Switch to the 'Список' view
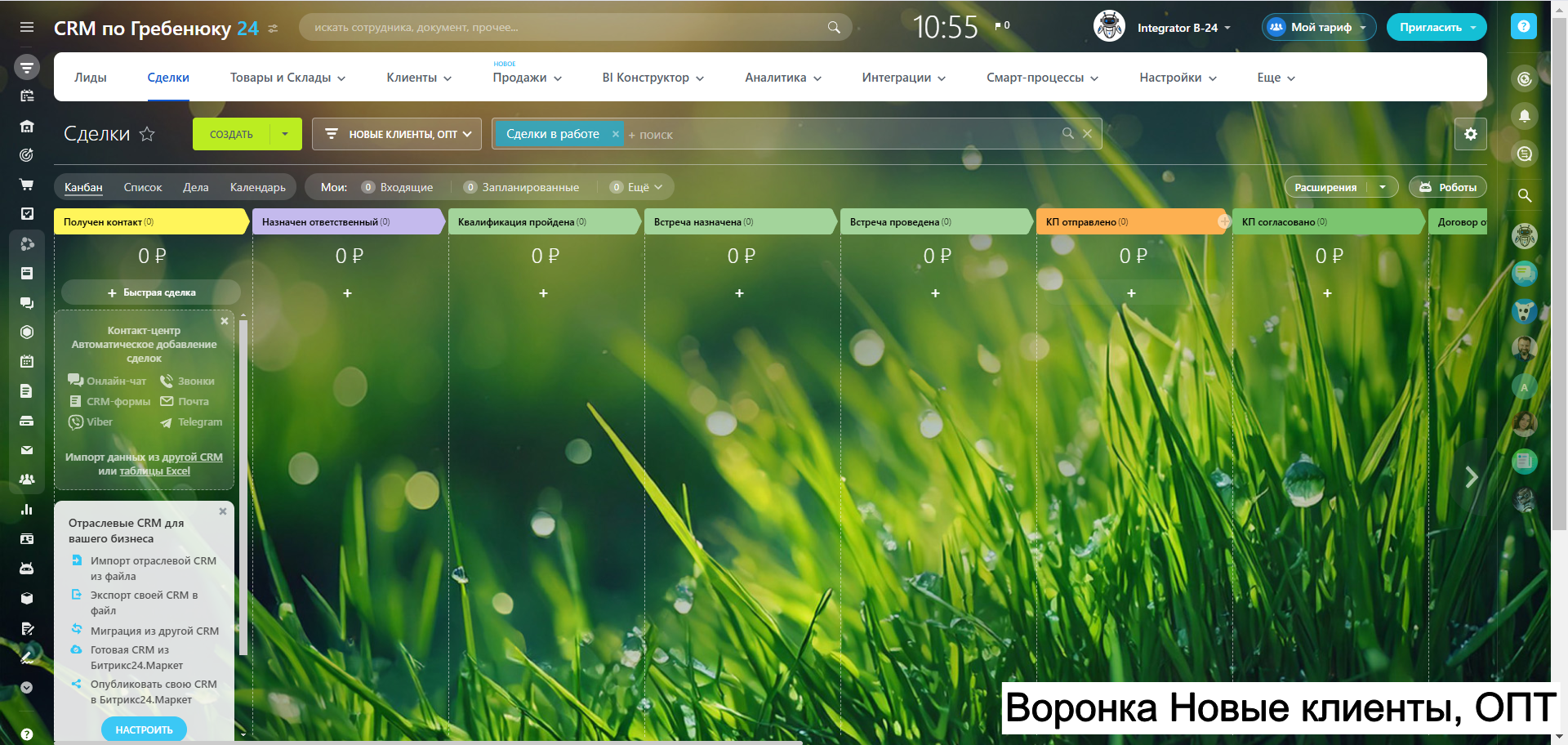Screen dimensions: 1568x745 (143, 187)
